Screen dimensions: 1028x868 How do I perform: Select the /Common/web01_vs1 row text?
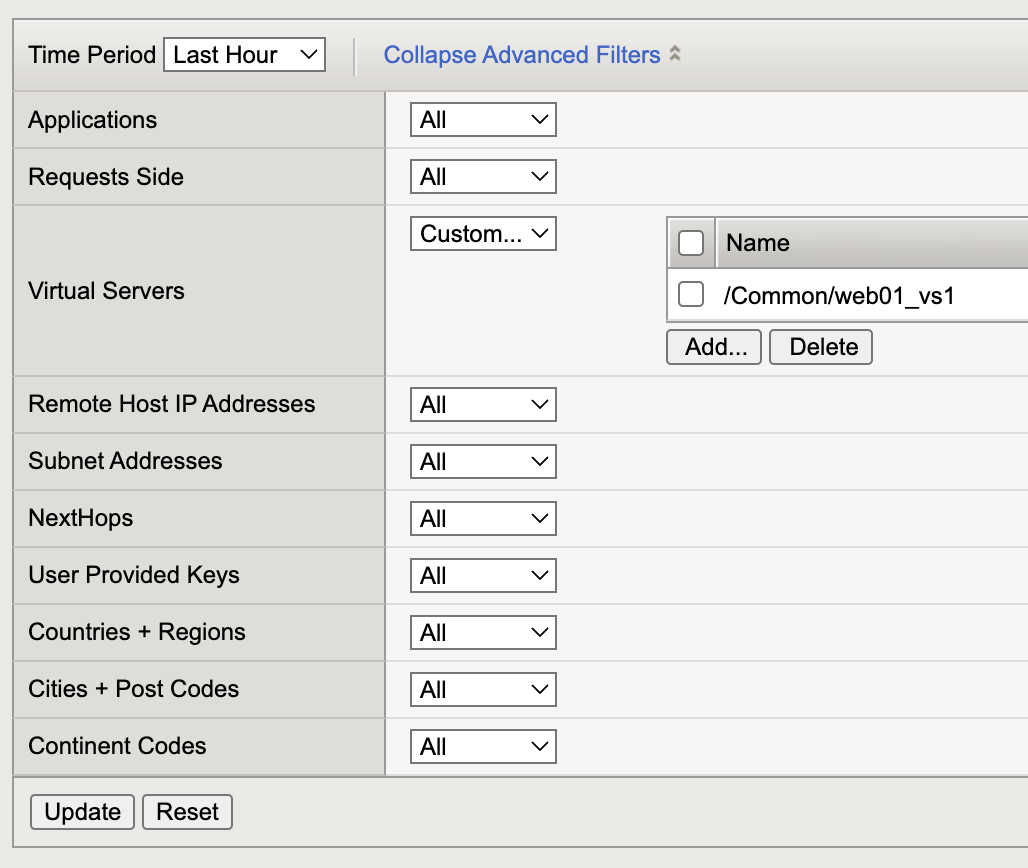click(839, 296)
